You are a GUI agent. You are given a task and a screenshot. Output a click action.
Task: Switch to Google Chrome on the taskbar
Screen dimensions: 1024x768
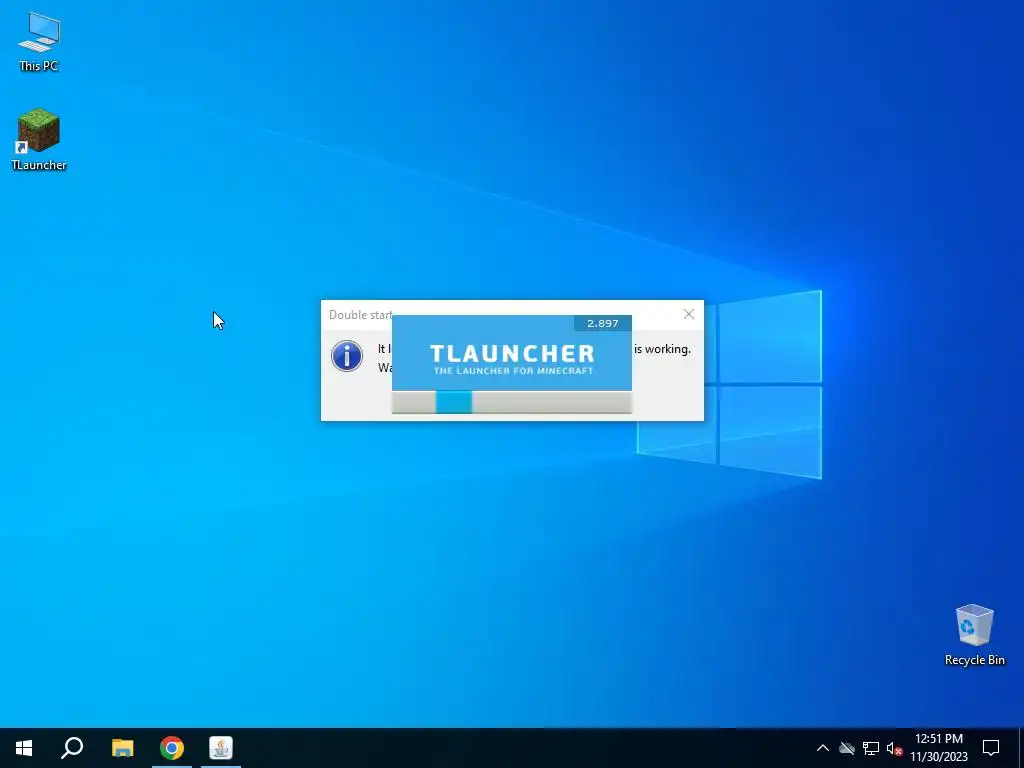pyautogui.click(x=172, y=748)
